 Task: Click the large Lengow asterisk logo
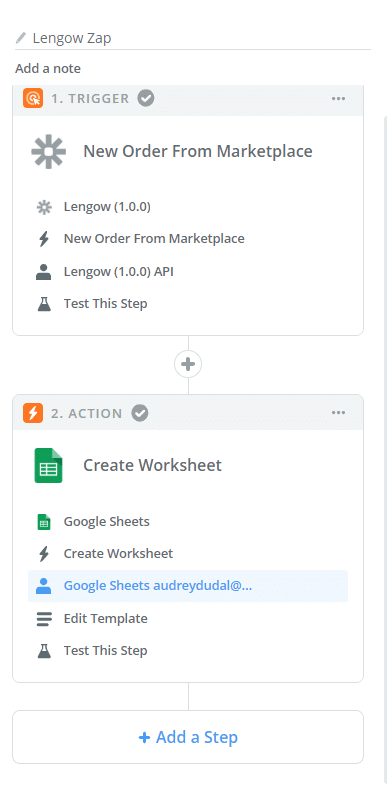point(49,151)
